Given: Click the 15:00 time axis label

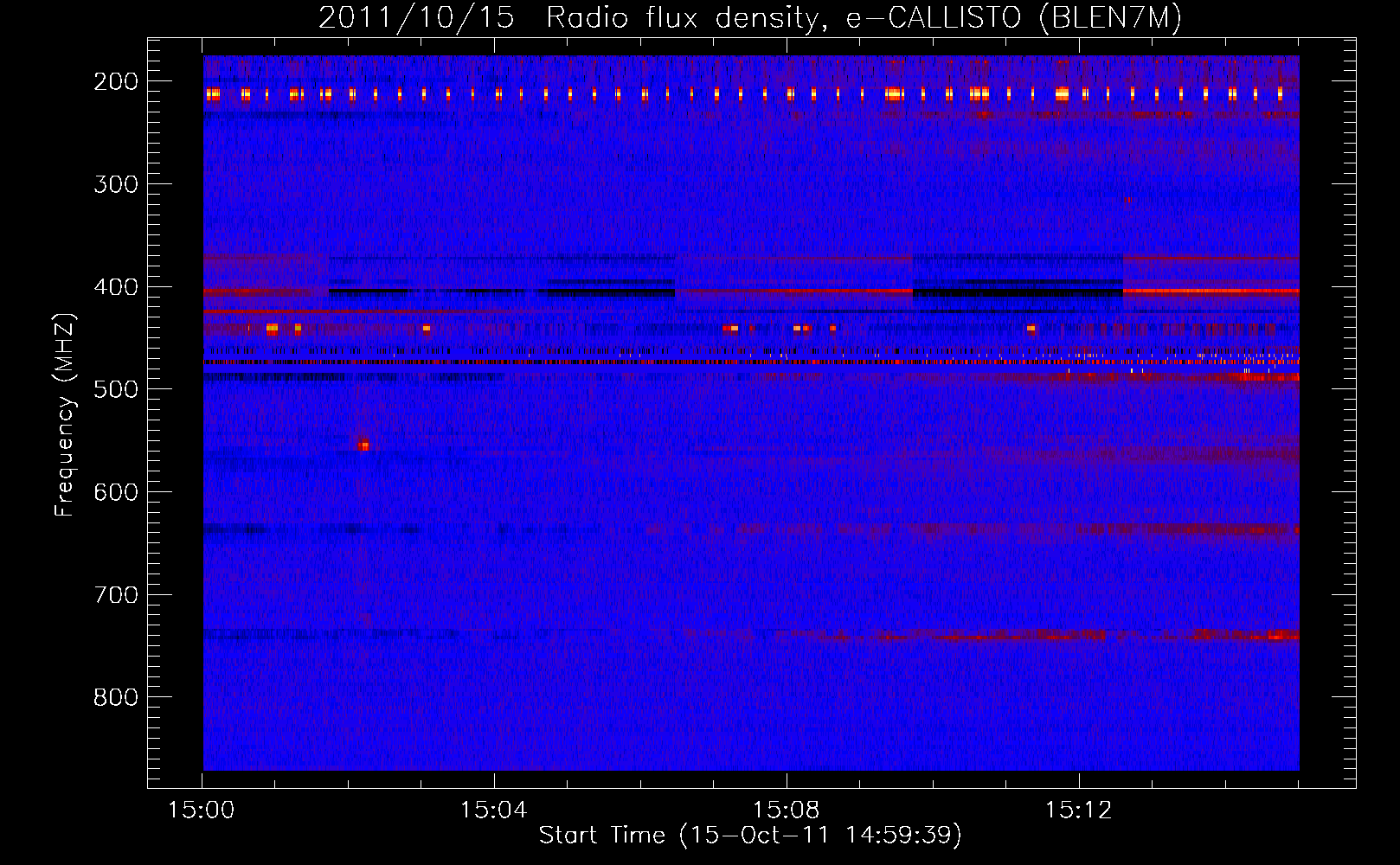Looking at the screenshot, I should (202, 811).
